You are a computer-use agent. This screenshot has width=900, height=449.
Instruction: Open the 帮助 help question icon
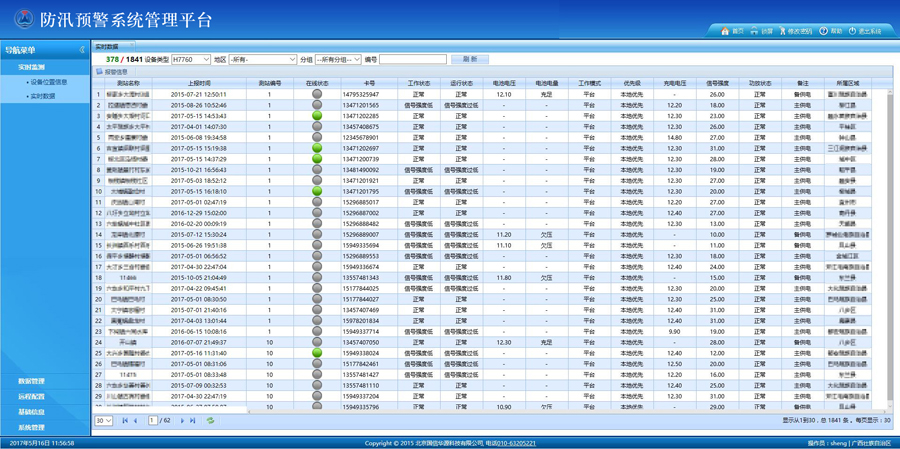pos(823,31)
